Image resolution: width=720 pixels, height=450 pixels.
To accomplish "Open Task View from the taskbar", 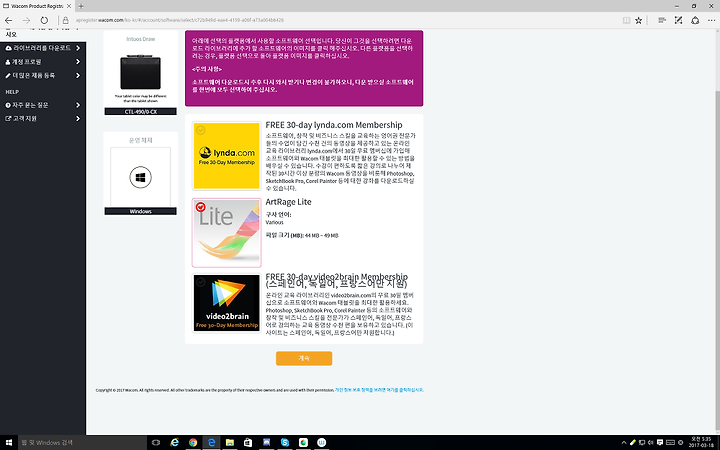I will pos(156,443).
